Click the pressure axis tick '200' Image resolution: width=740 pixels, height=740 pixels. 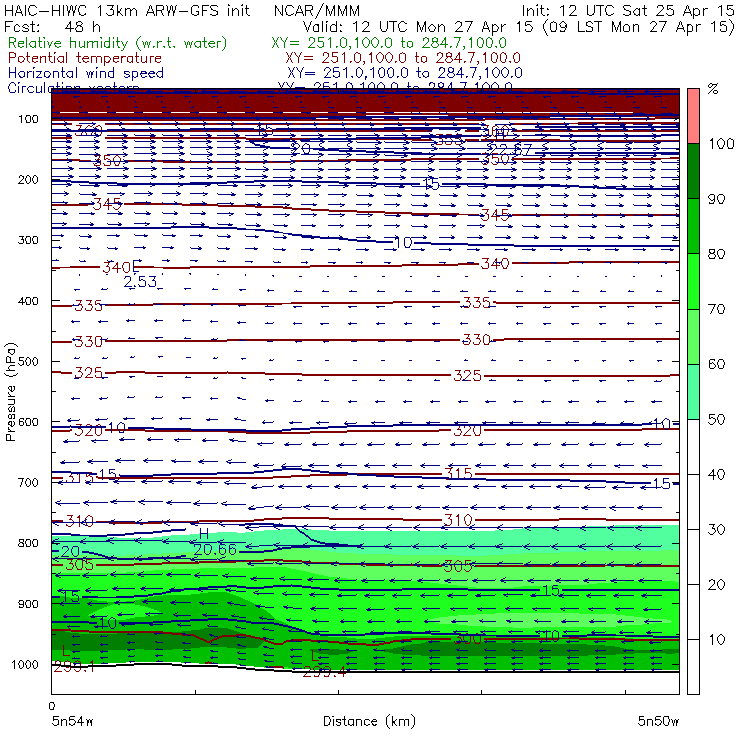click(28, 179)
